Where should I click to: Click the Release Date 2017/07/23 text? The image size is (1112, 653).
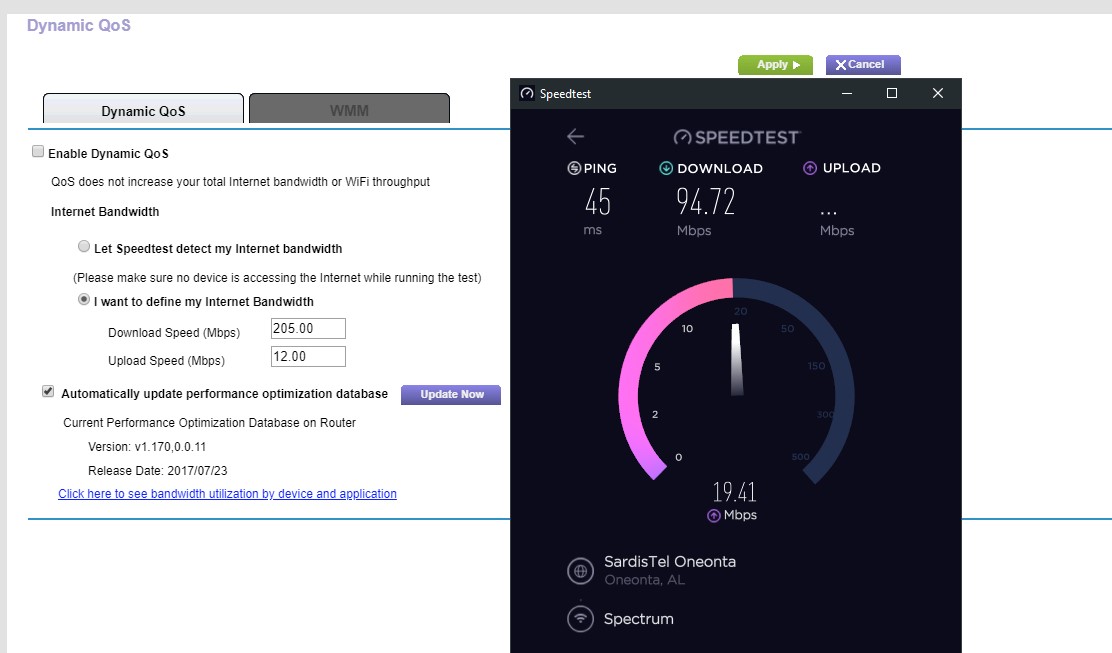(157, 471)
